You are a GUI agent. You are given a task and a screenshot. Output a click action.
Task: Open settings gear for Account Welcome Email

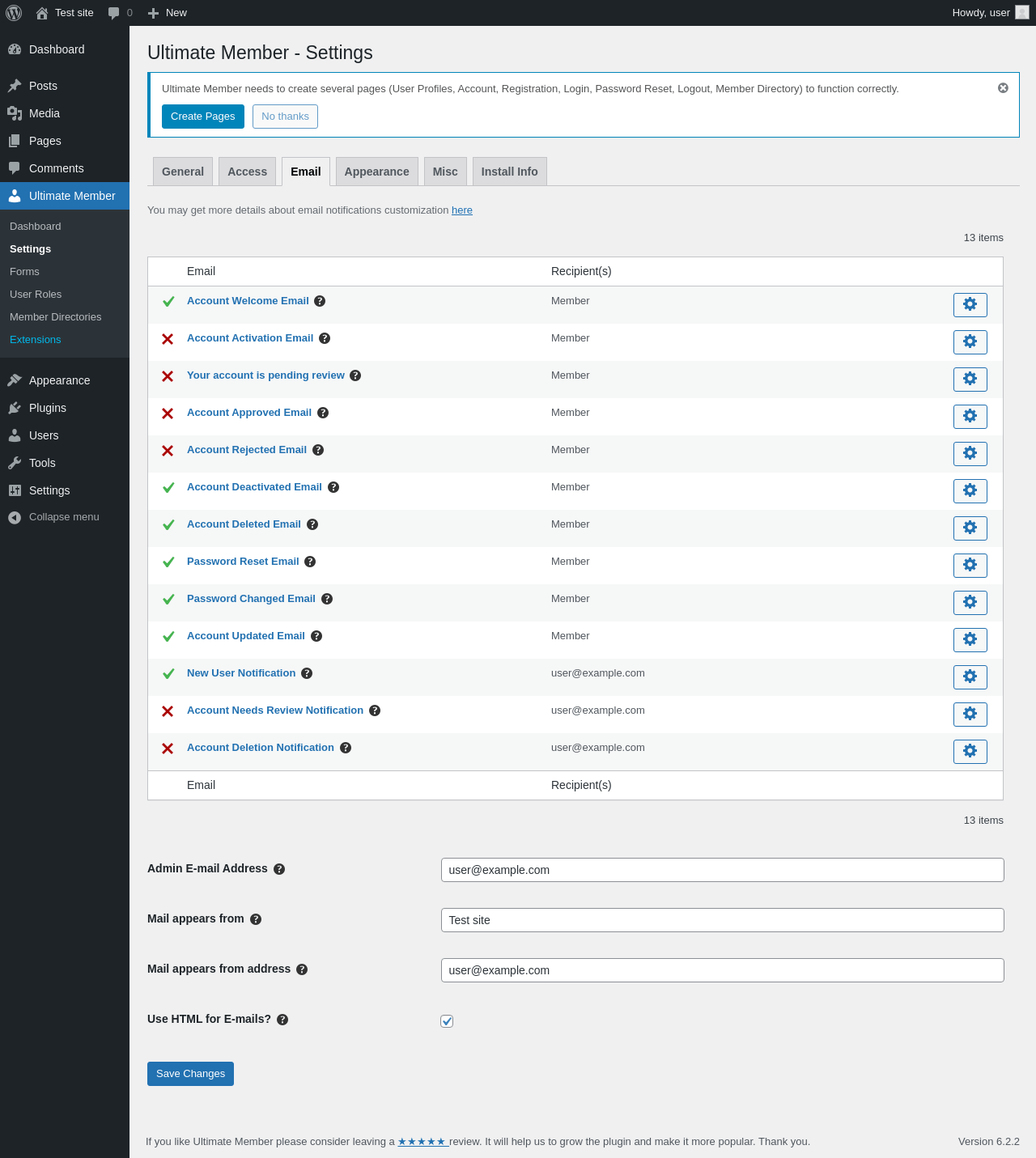tap(970, 304)
